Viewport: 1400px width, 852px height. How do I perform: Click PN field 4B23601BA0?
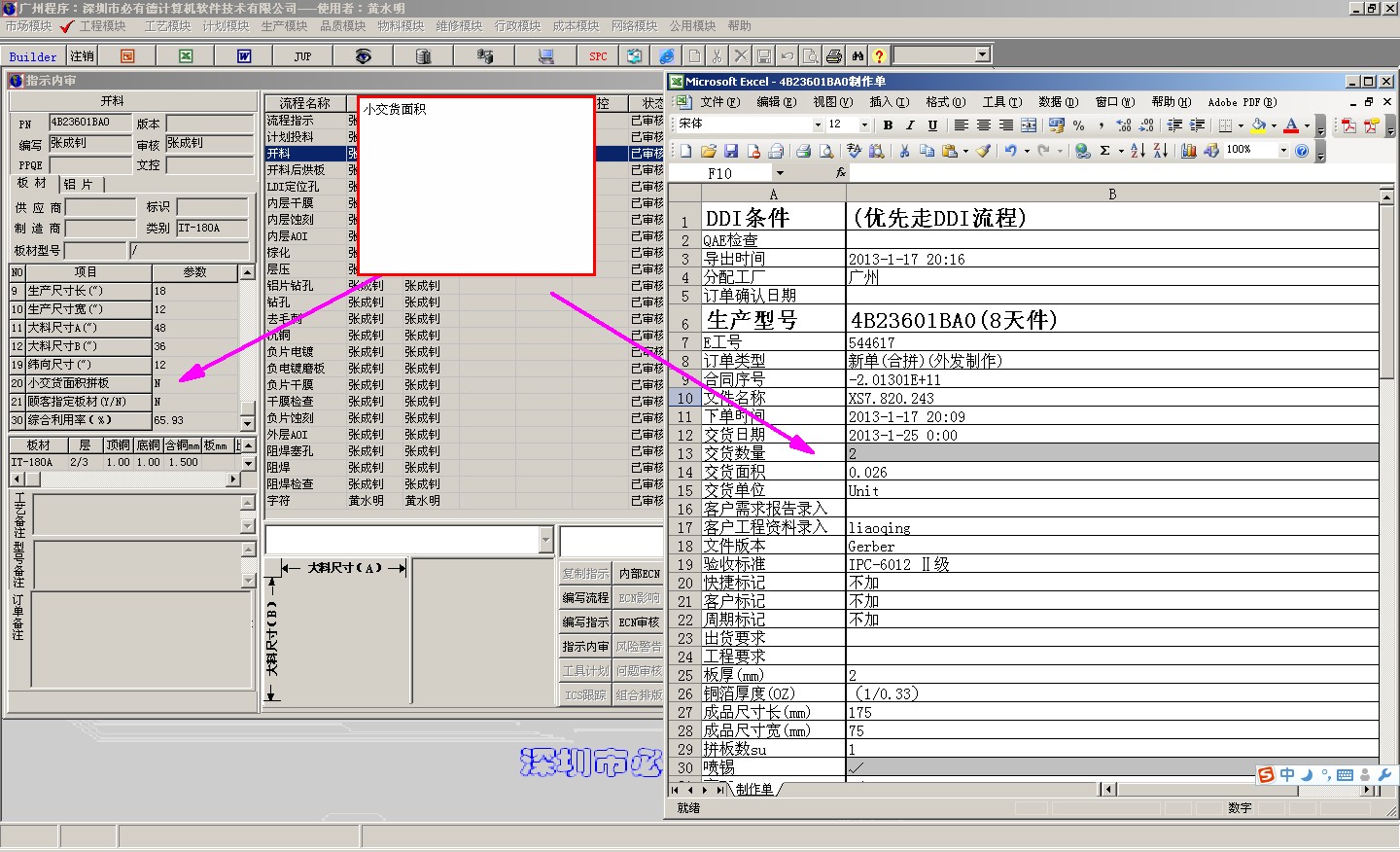coord(89,123)
